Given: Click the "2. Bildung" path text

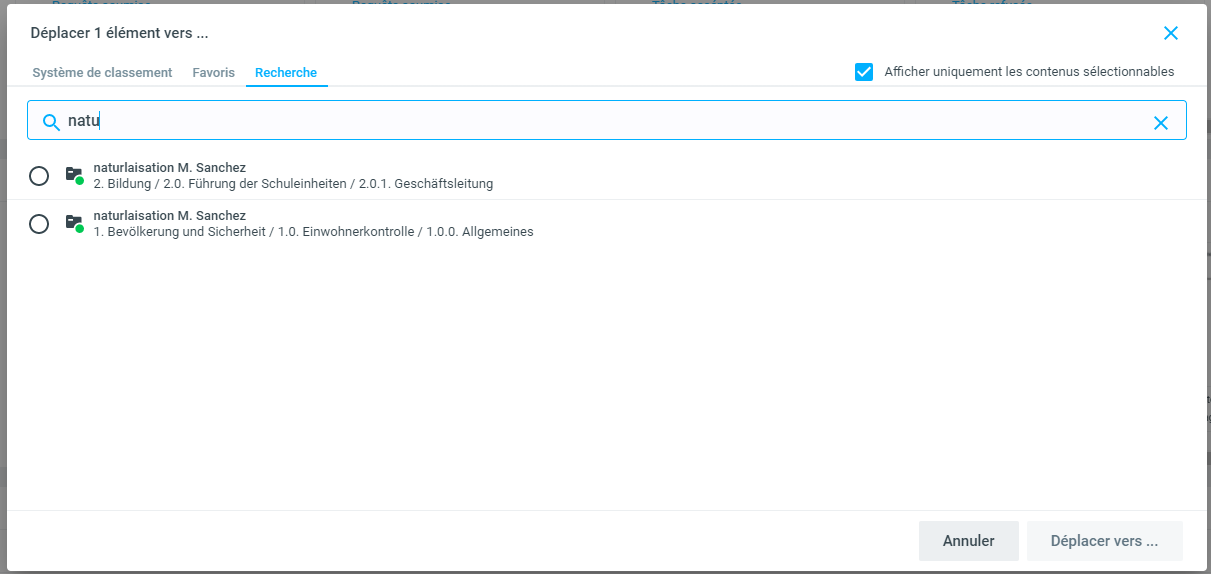Looking at the screenshot, I should (122, 184).
